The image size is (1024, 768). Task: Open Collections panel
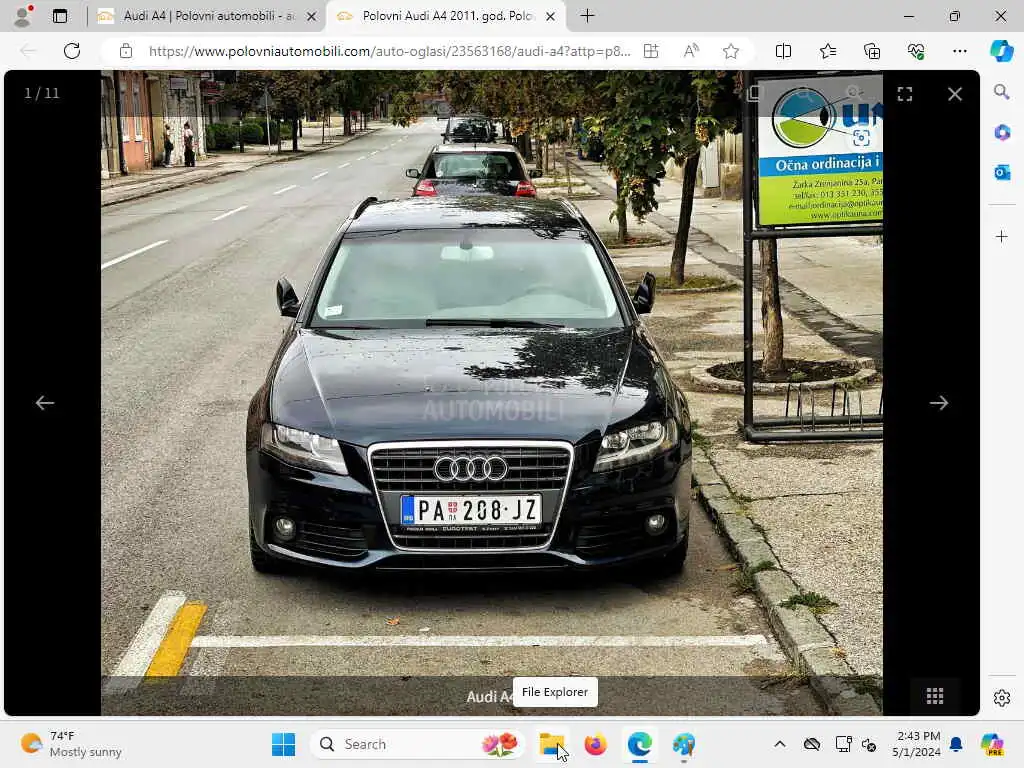[872, 51]
